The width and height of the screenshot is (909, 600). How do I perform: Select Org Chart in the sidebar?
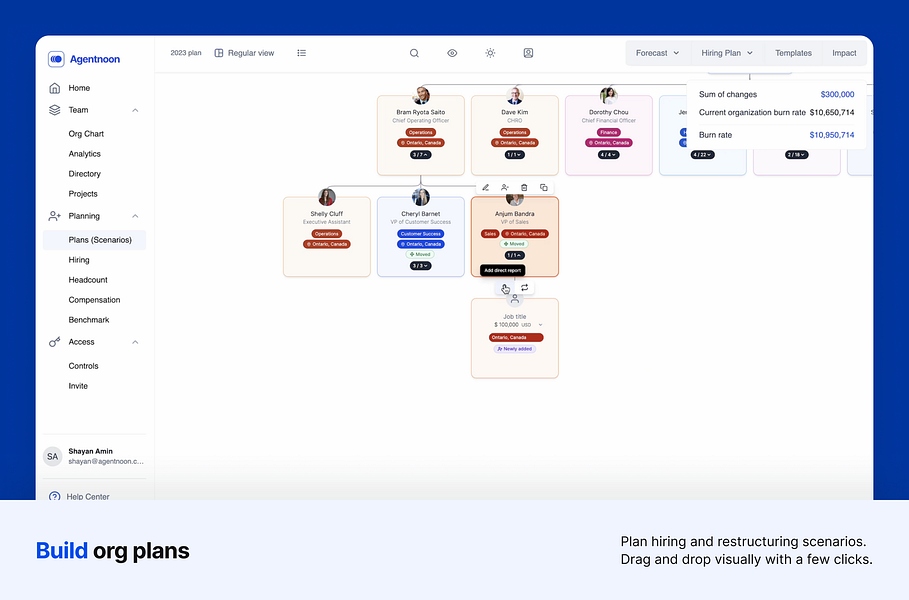(86, 134)
